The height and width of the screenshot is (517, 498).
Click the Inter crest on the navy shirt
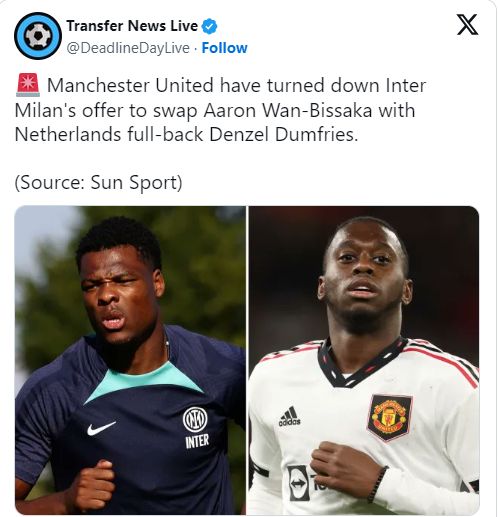(x=195, y=419)
